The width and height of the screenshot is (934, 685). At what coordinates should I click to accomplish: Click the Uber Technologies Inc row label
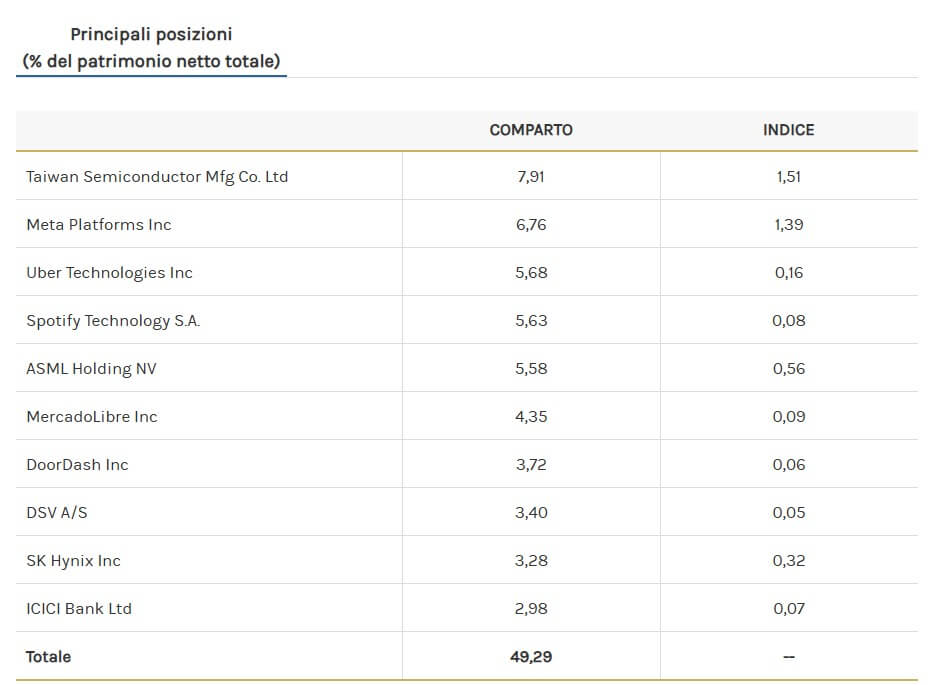pyautogui.click(x=110, y=272)
